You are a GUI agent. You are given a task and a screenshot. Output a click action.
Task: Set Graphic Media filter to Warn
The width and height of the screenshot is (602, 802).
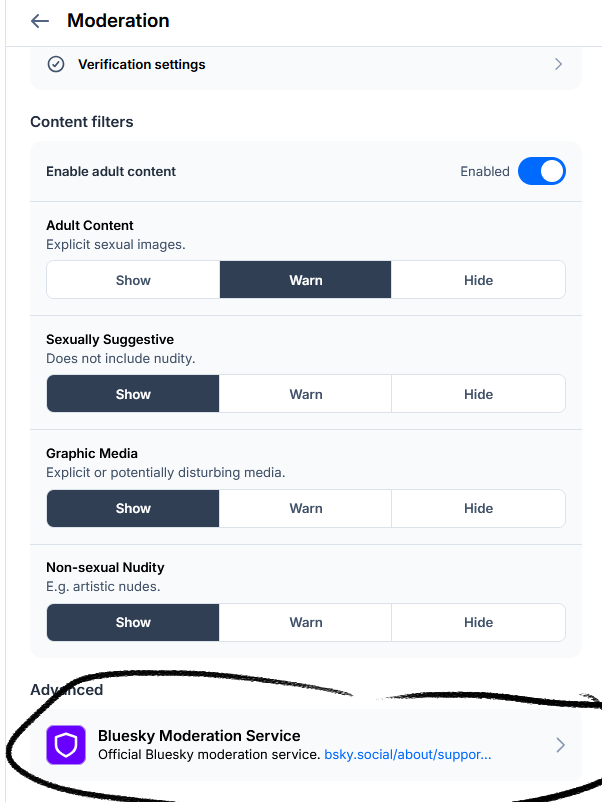tap(306, 508)
